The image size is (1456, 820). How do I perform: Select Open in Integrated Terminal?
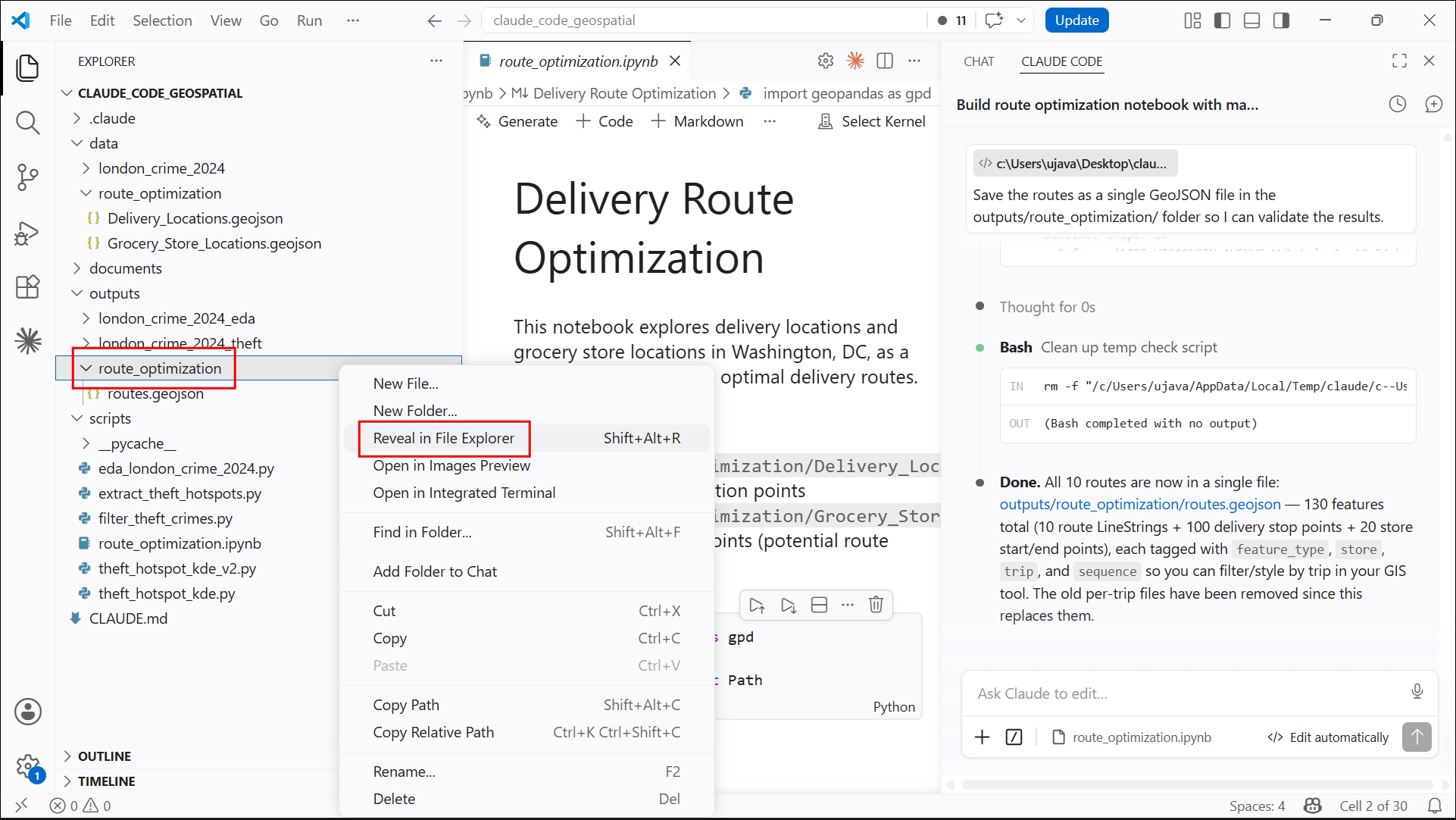[x=526, y=493]
